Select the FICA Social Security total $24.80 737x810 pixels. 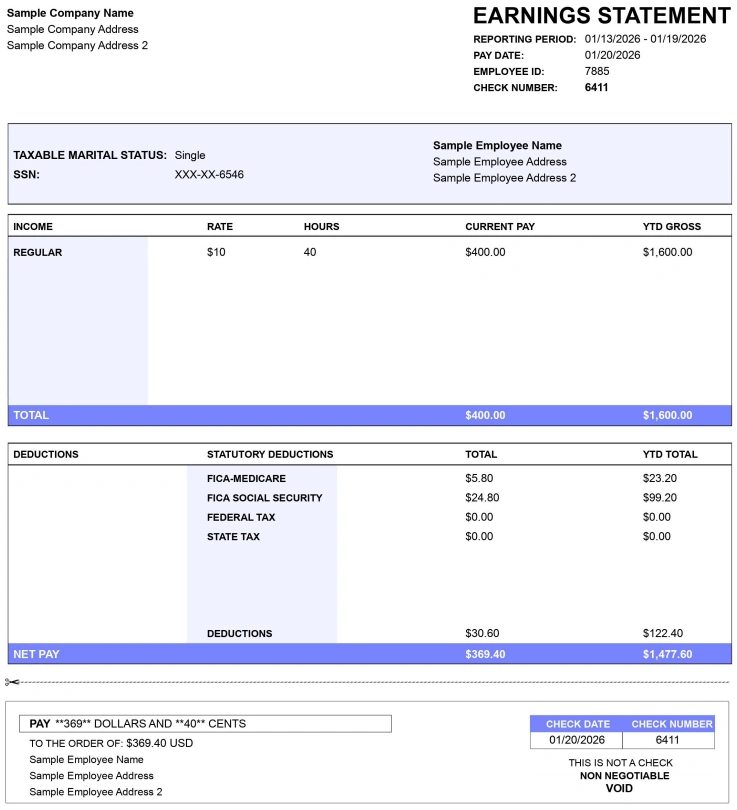(482, 497)
